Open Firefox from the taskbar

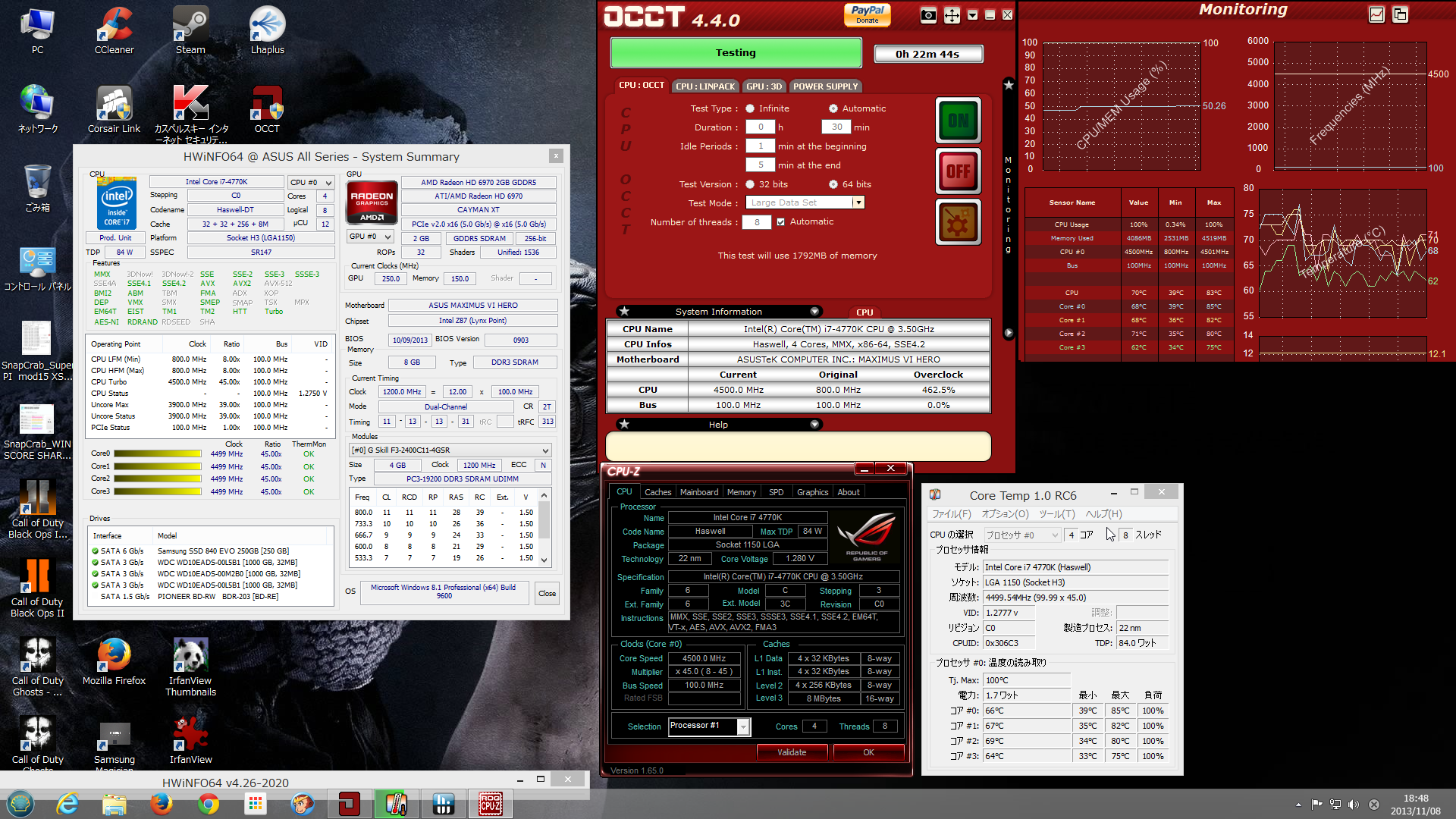click(161, 804)
